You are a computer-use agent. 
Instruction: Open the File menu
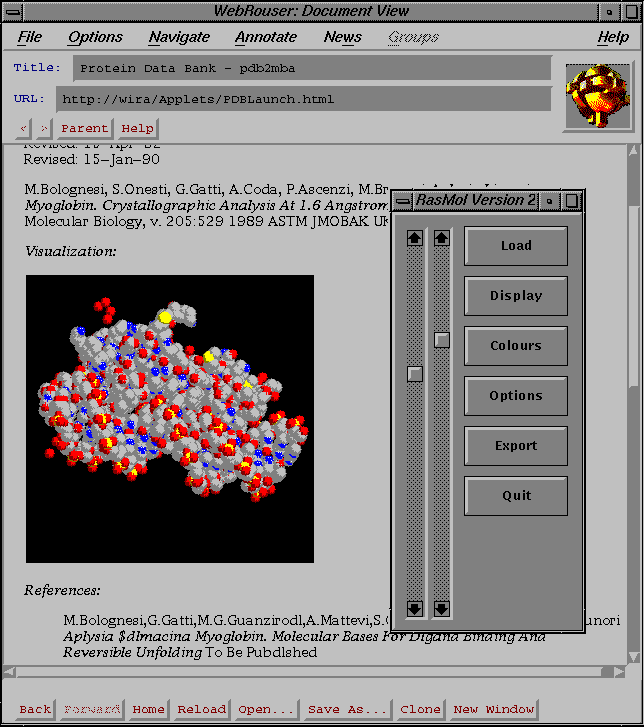30,37
